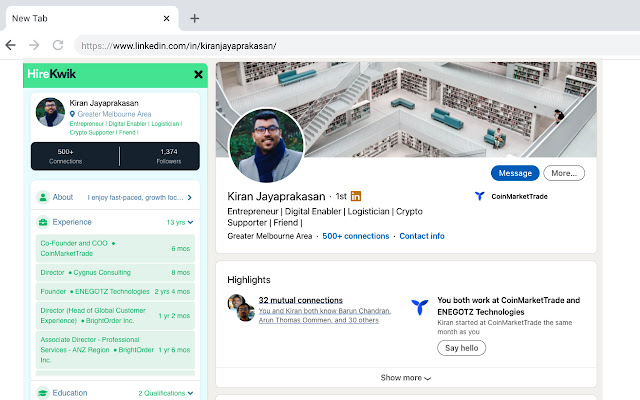This screenshot has width=640, height=400.
Task: Close the HireKwik panel with the X
Action: coord(198,74)
